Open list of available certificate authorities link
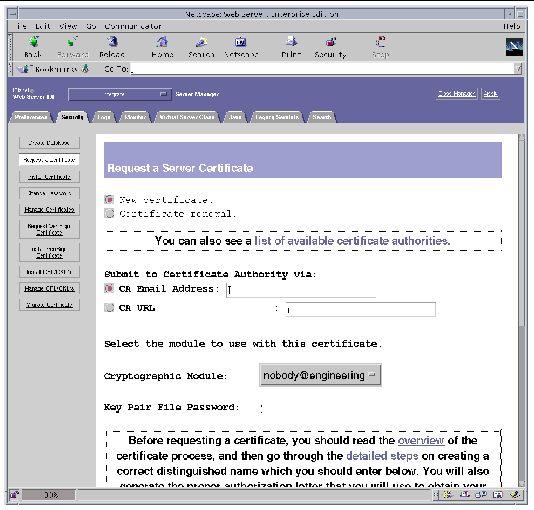534x510 pixels. tap(352, 241)
